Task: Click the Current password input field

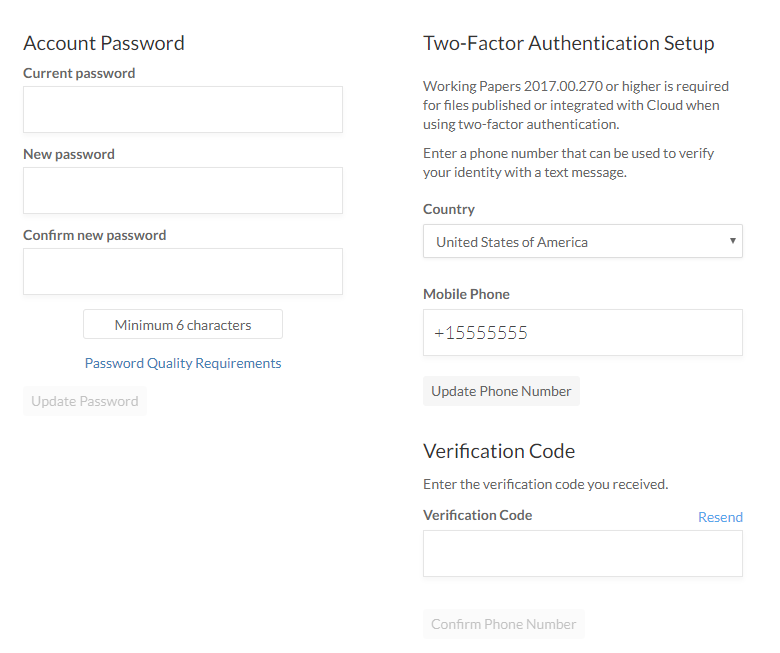Action: (x=182, y=109)
